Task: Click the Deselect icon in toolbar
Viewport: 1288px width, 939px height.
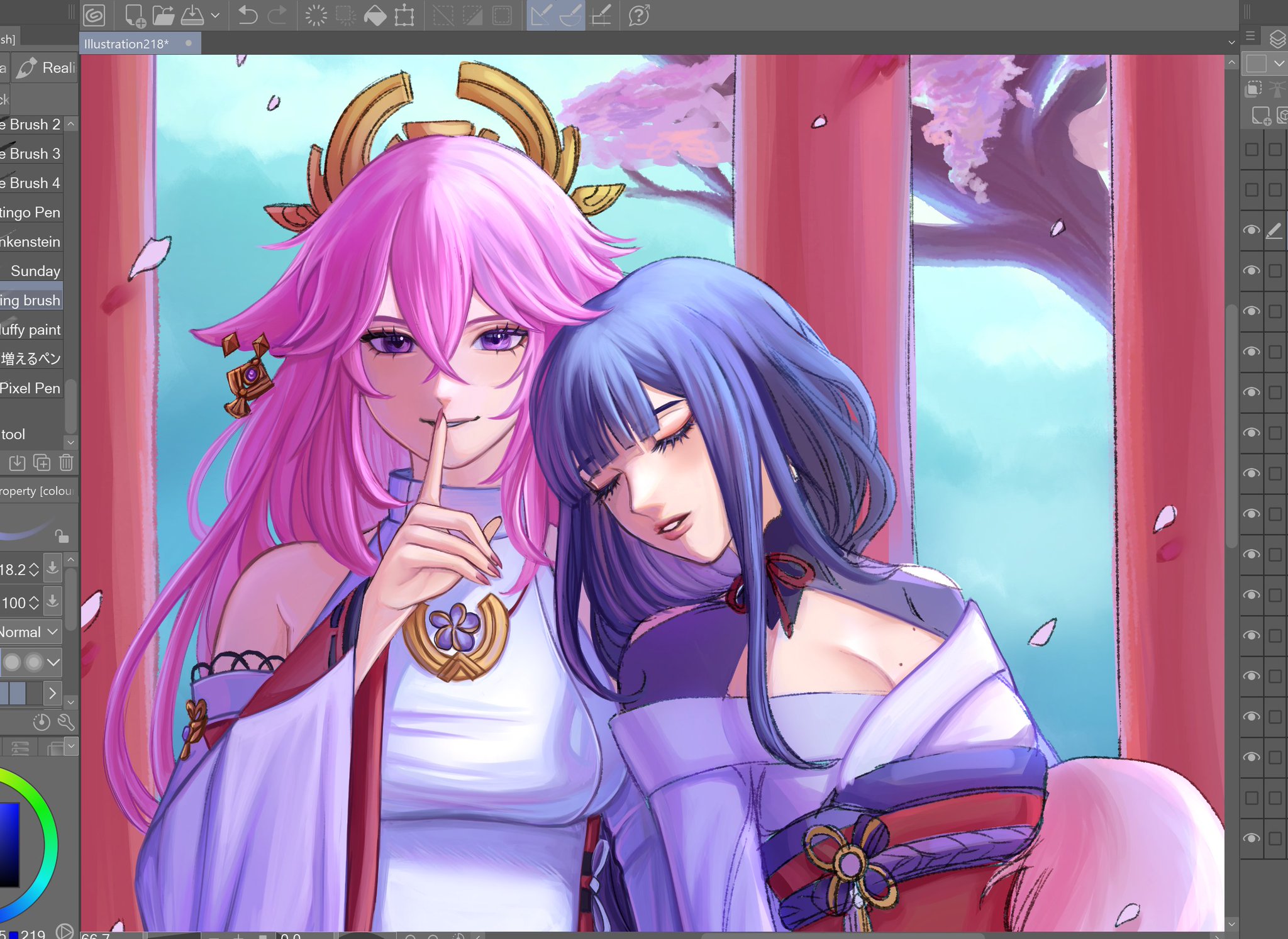Action: coord(443,15)
